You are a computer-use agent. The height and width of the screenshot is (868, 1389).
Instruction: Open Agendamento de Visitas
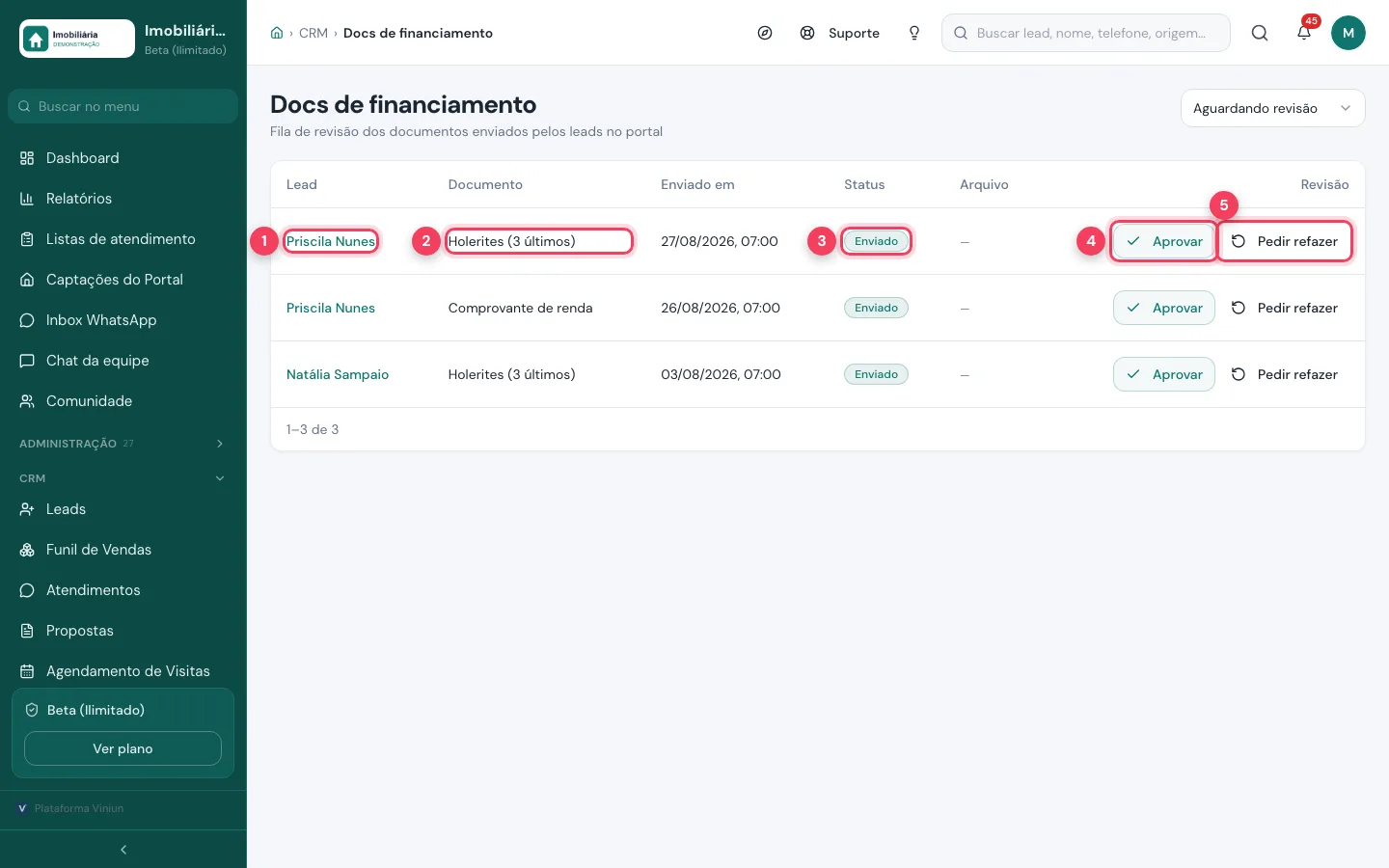click(x=123, y=671)
